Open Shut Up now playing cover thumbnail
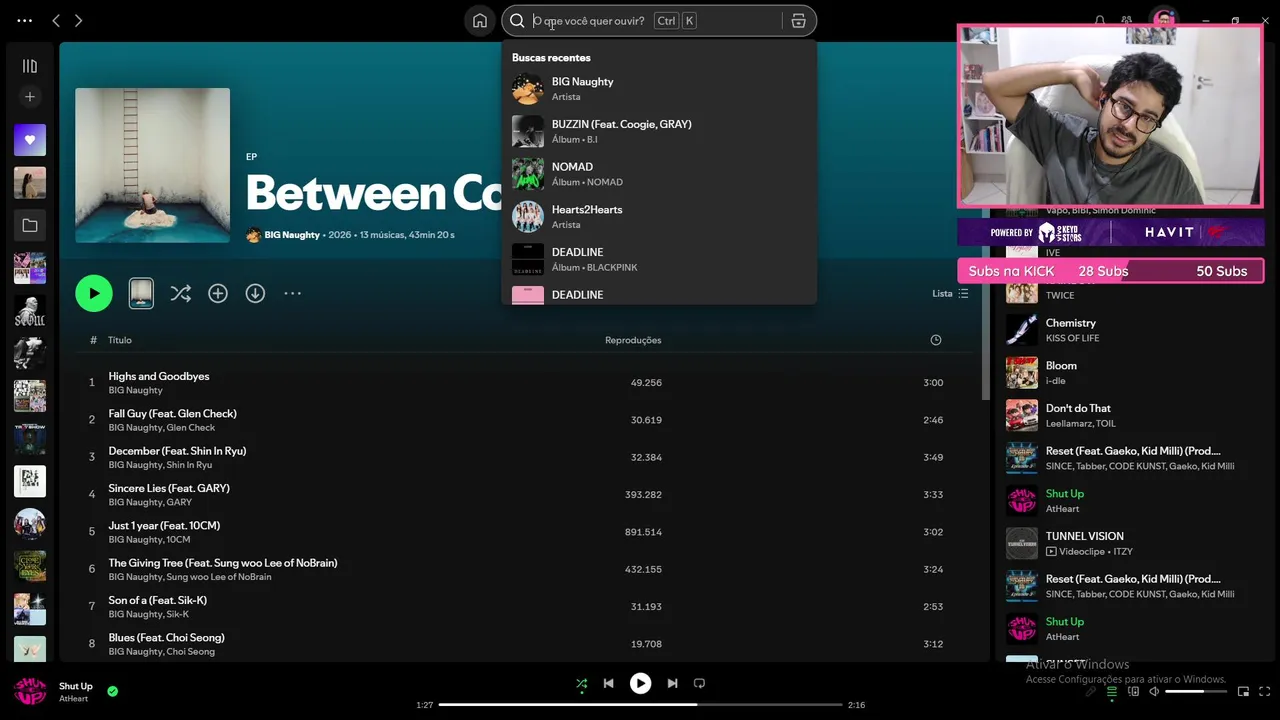The image size is (1280, 720). tap(30, 691)
